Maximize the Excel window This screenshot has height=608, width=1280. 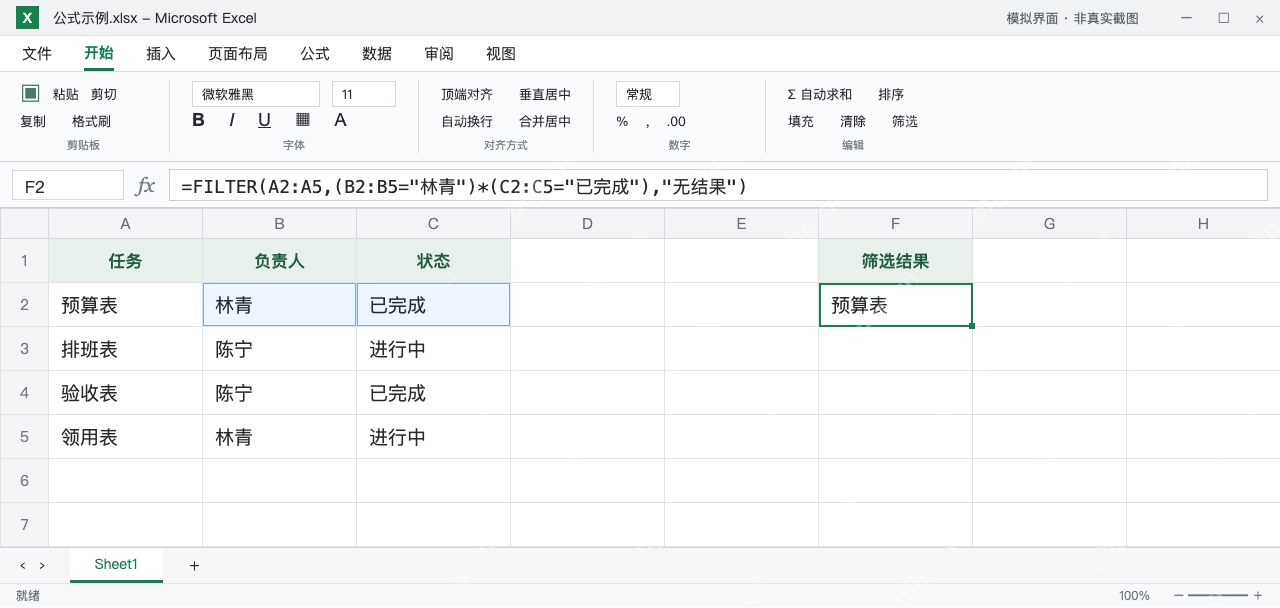[x=1223, y=18]
